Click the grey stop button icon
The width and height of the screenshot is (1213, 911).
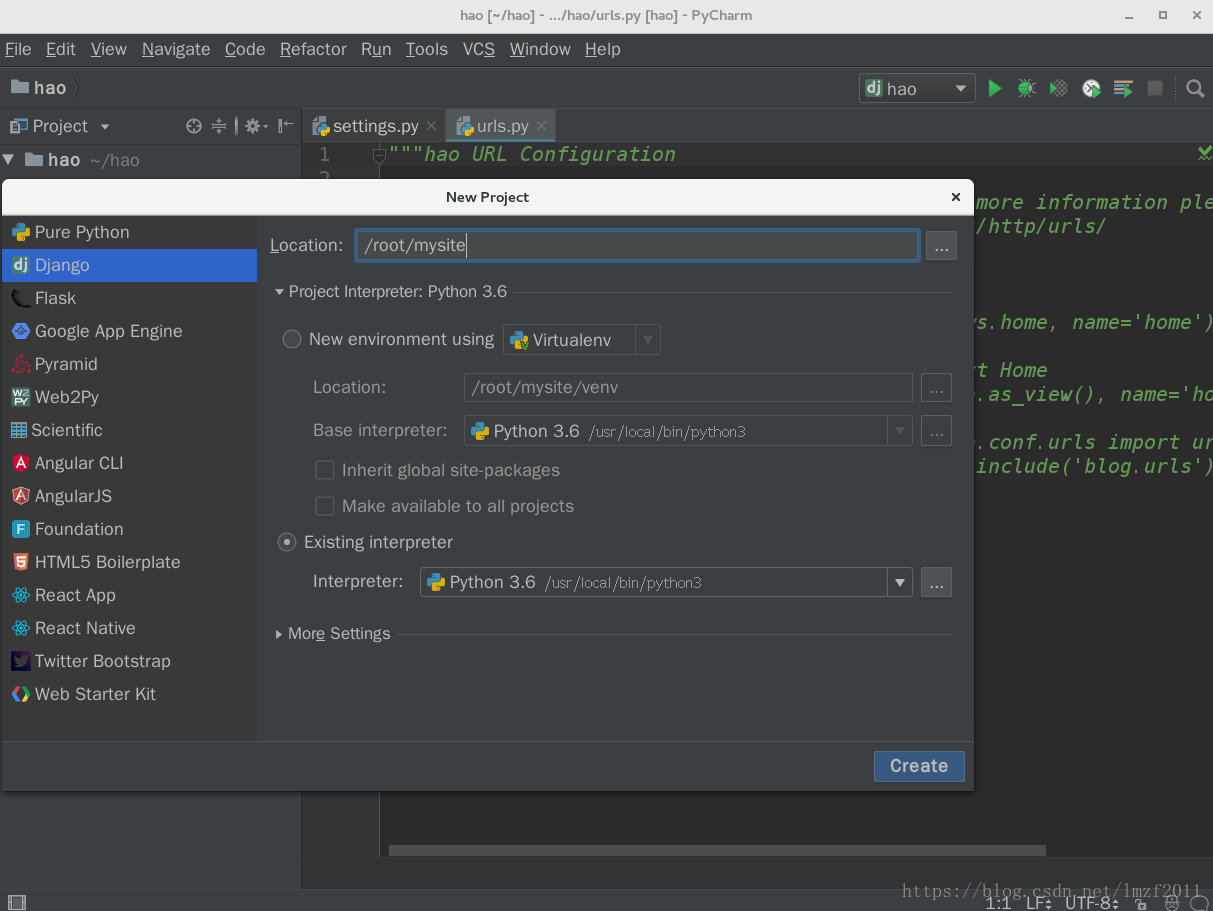point(1155,88)
